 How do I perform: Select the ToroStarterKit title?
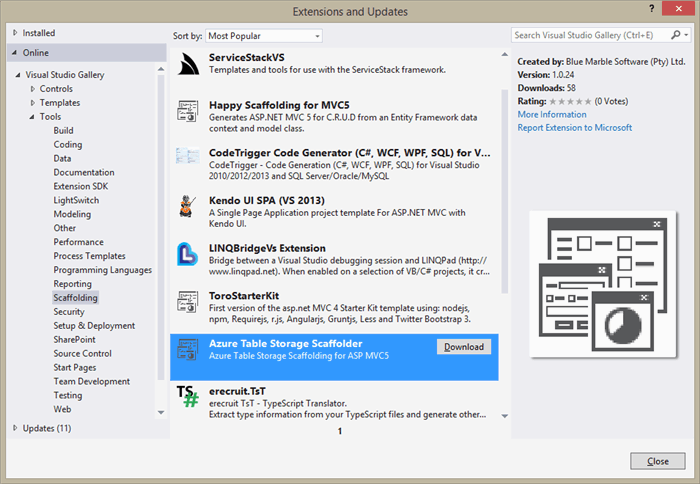click(x=244, y=296)
